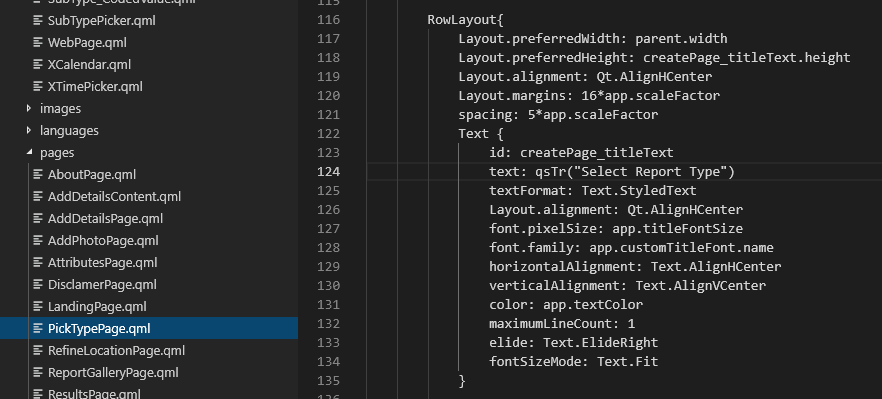Click file icon next to AboutPage.qml
Image resolution: width=882 pixels, height=399 pixels.
(38, 174)
